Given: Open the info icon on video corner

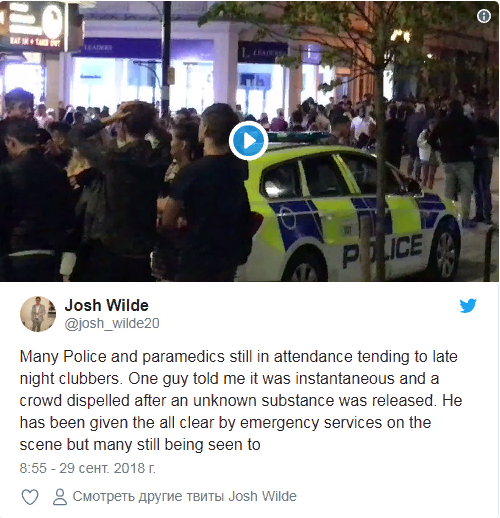Looking at the screenshot, I should pos(484,16).
